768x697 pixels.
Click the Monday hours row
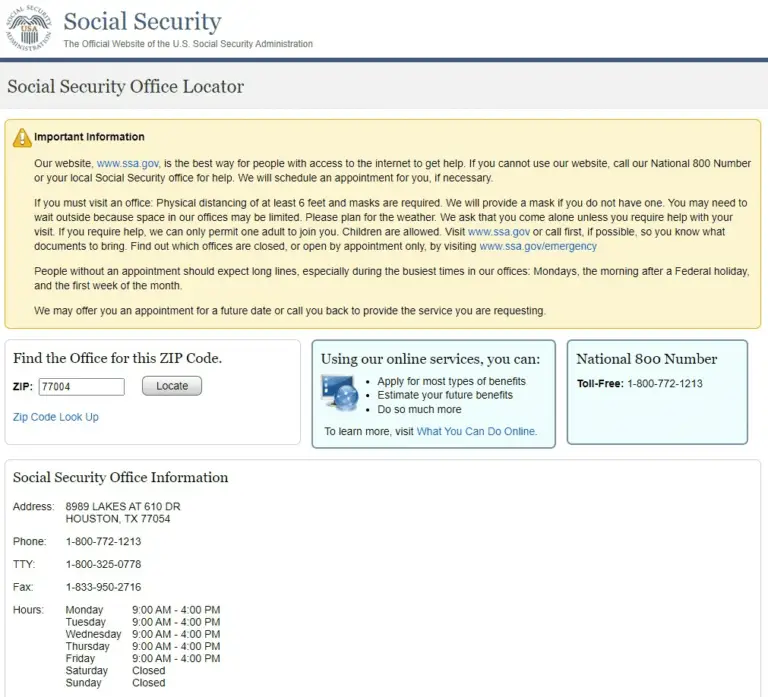click(143, 610)
